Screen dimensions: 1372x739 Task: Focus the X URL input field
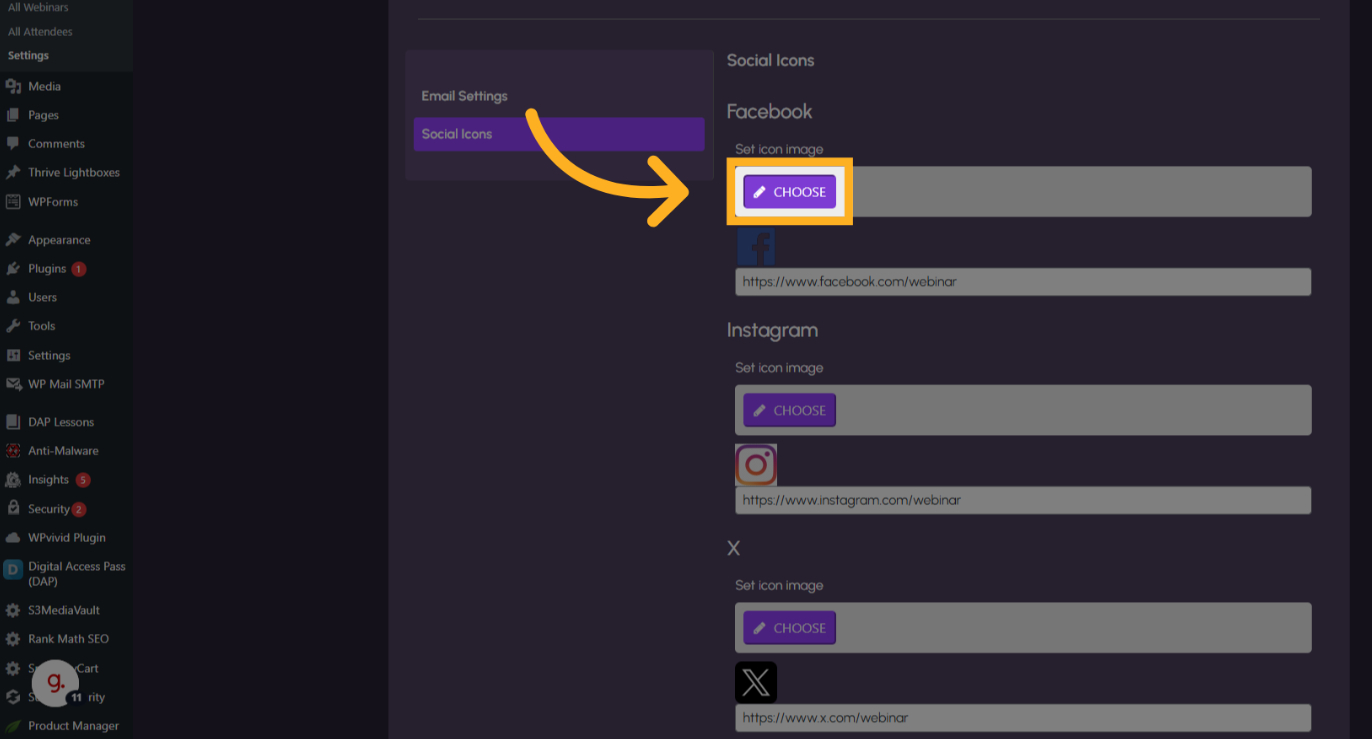[1022, 718]
